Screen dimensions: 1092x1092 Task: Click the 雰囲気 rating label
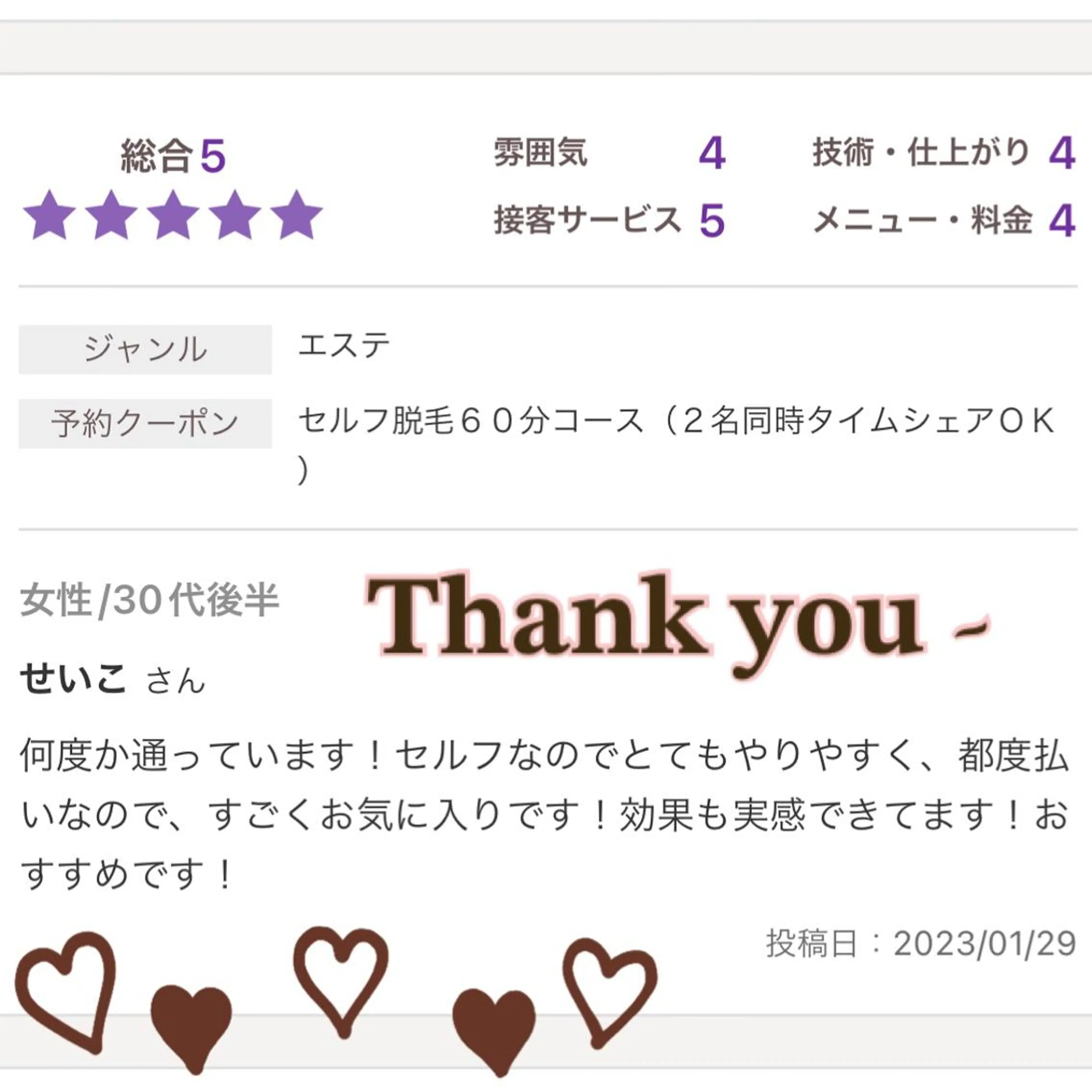click(540, 153)
